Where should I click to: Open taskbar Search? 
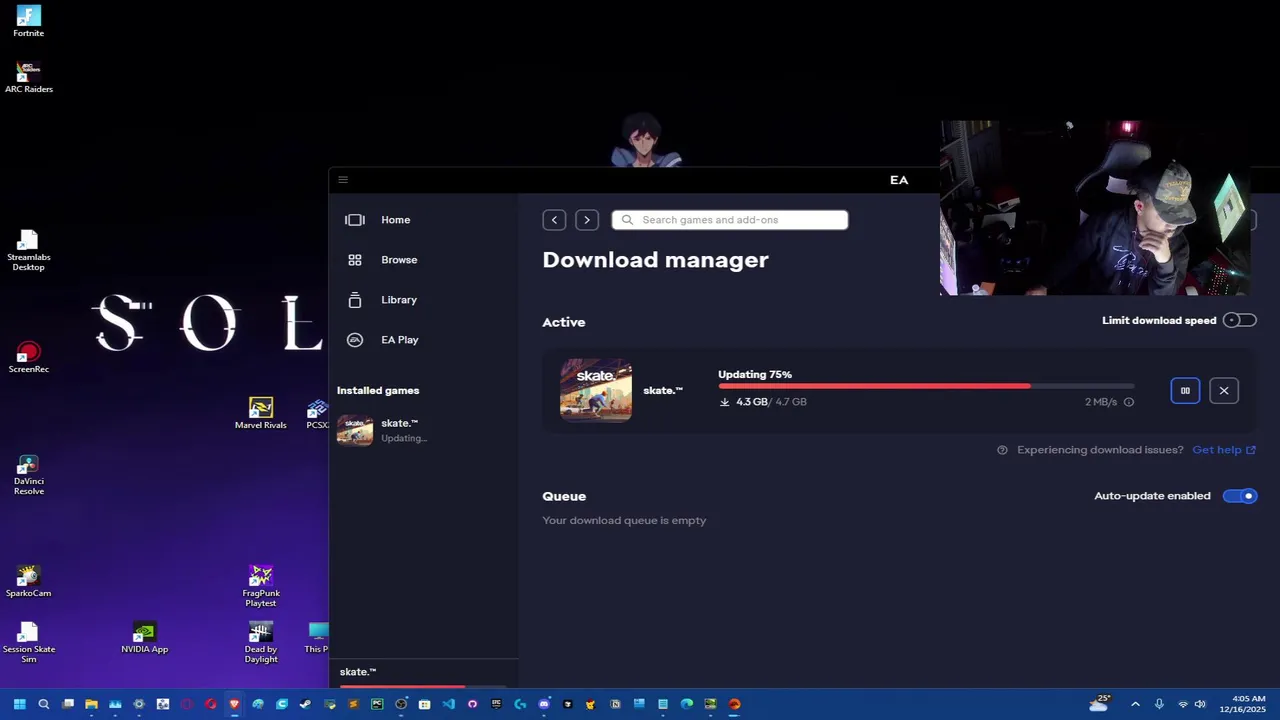coord(43,704)
